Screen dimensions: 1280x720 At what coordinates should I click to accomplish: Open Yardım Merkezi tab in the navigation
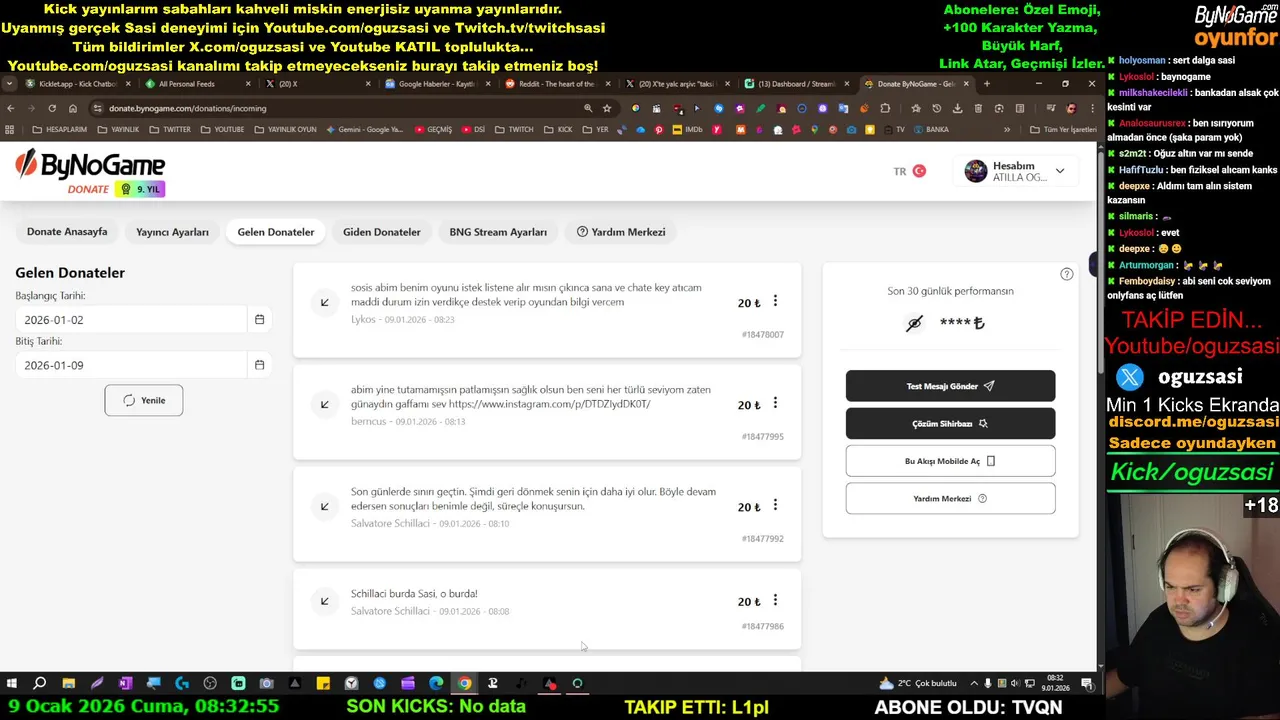tap(621, 232)
